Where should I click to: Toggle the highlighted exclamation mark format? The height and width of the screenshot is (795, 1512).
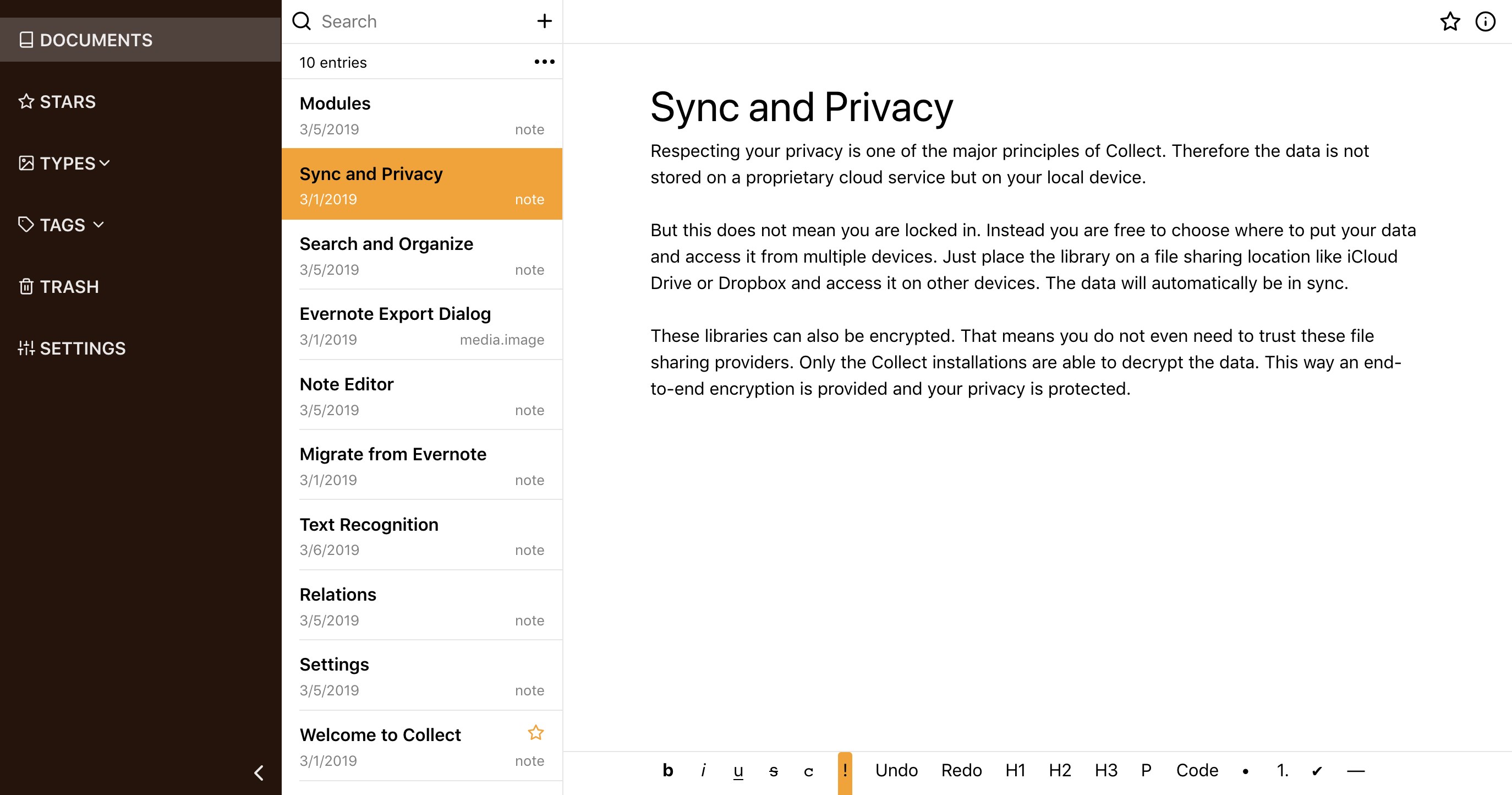tap(845, 770)
